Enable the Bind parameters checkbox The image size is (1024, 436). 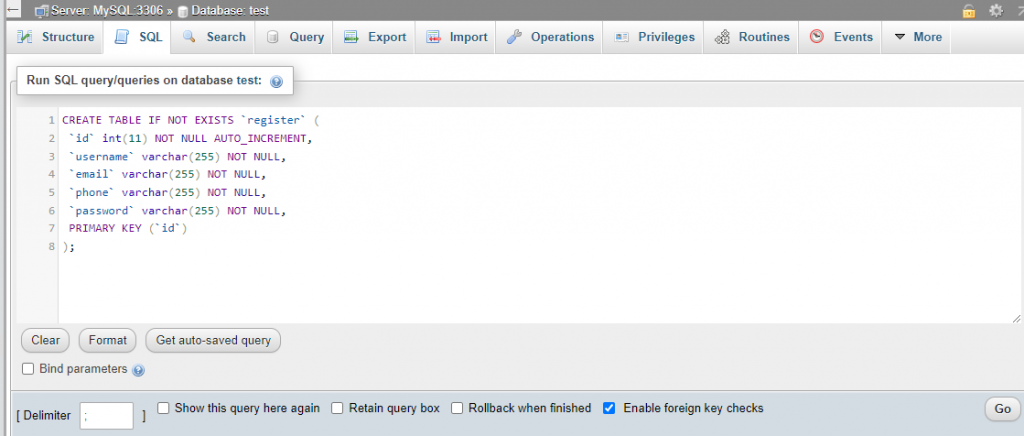click(x=28, y=369)
